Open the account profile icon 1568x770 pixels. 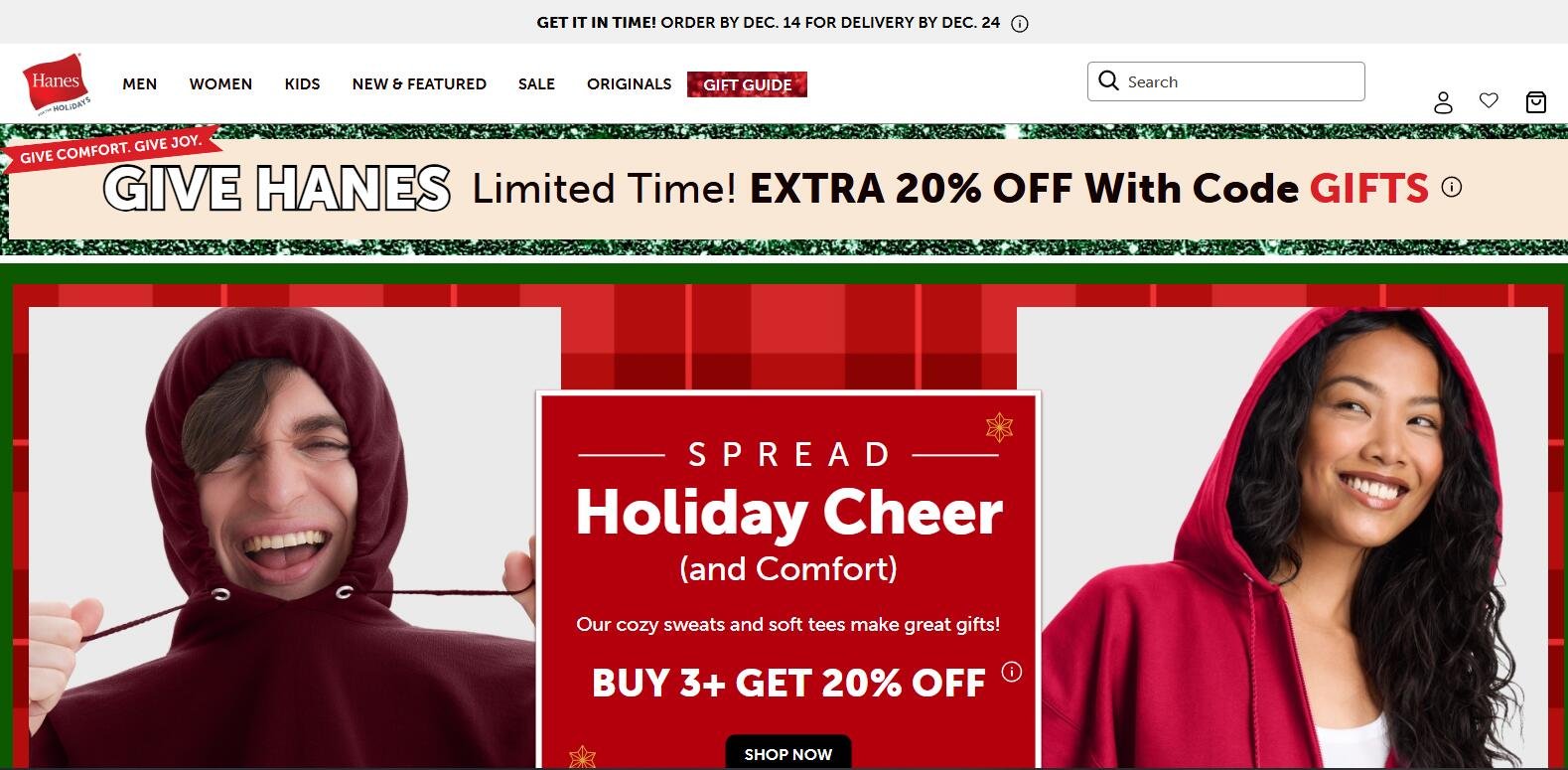coord(1443,102)
